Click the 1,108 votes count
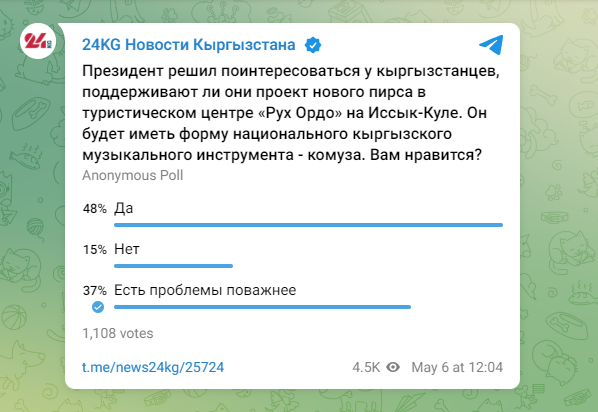The image size is (598, 412). pos(118,333)
